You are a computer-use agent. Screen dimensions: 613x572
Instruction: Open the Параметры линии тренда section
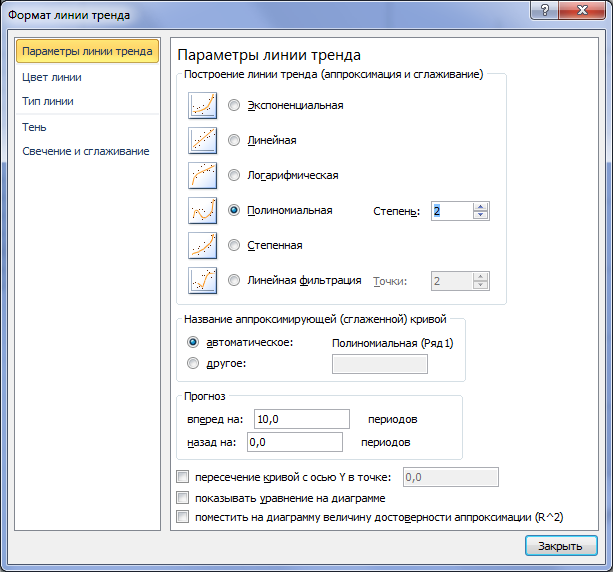point(87,51)
